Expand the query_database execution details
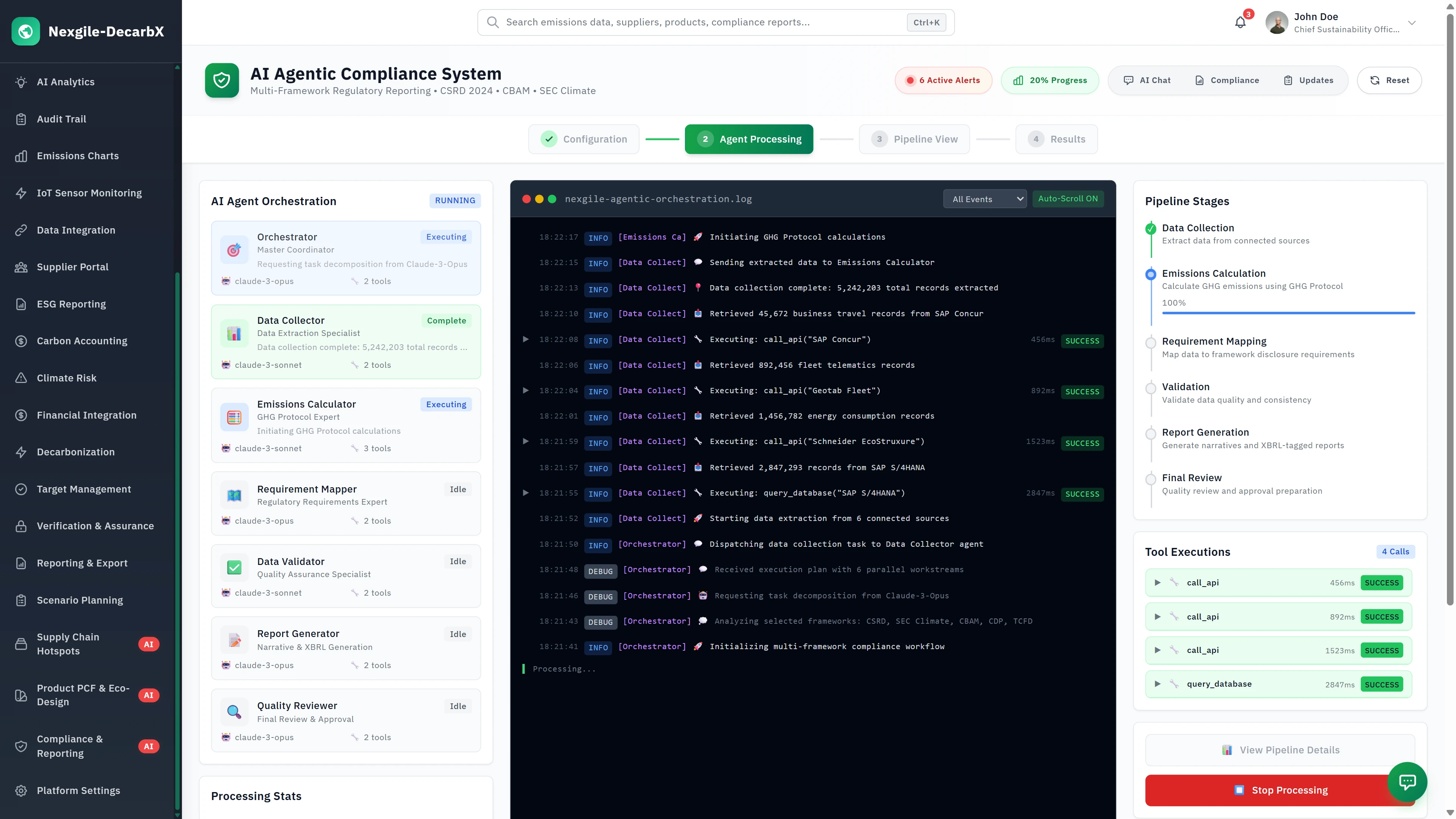The width and height of the screenshot is (1456, 819). (x=1157, y=684)
